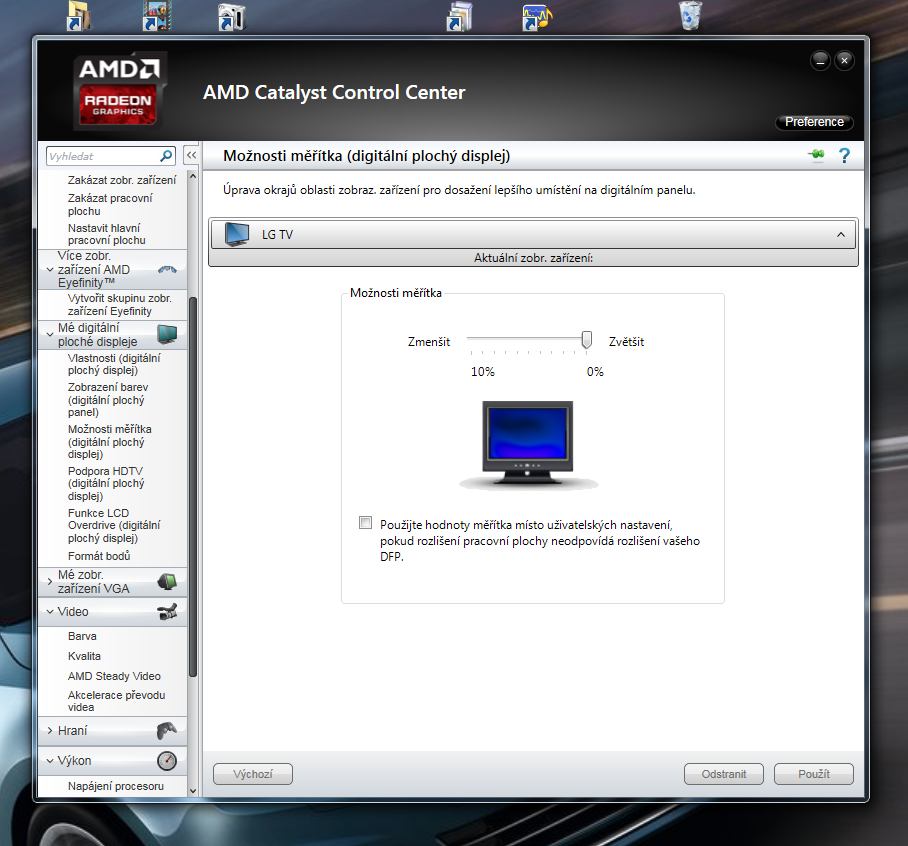908x846 pixels.
Task: Collapse the LG TV display dropdown
Action: click(841, 235)
